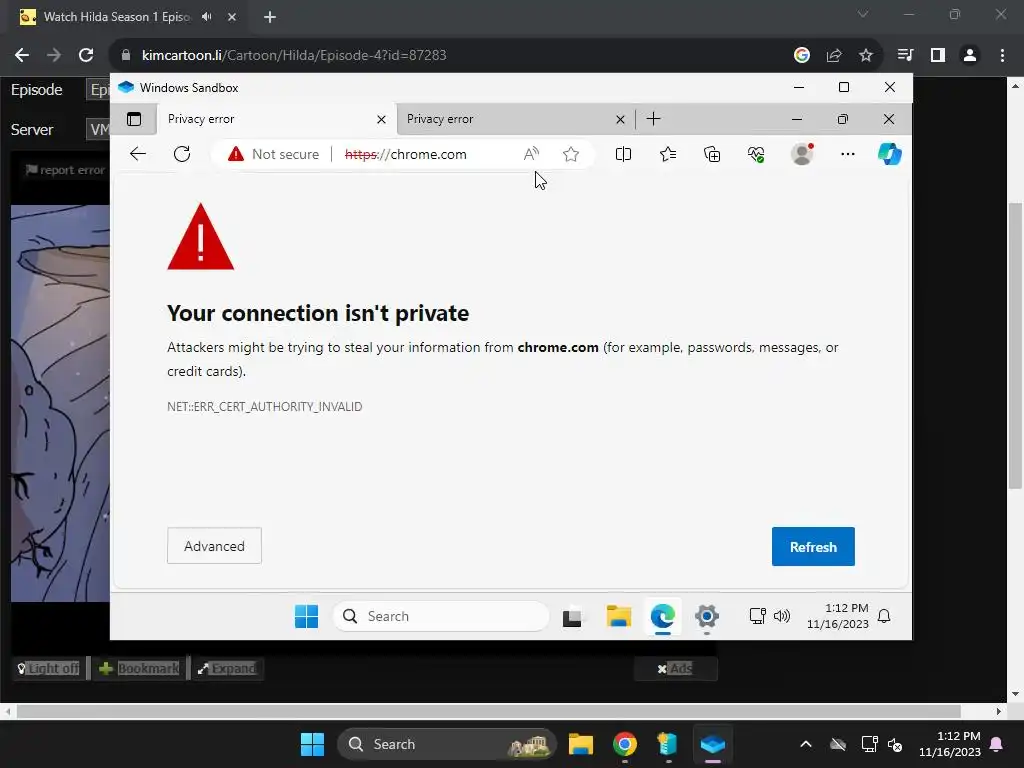Click Chrome icon in host taskbar

(x=625, y=744)
